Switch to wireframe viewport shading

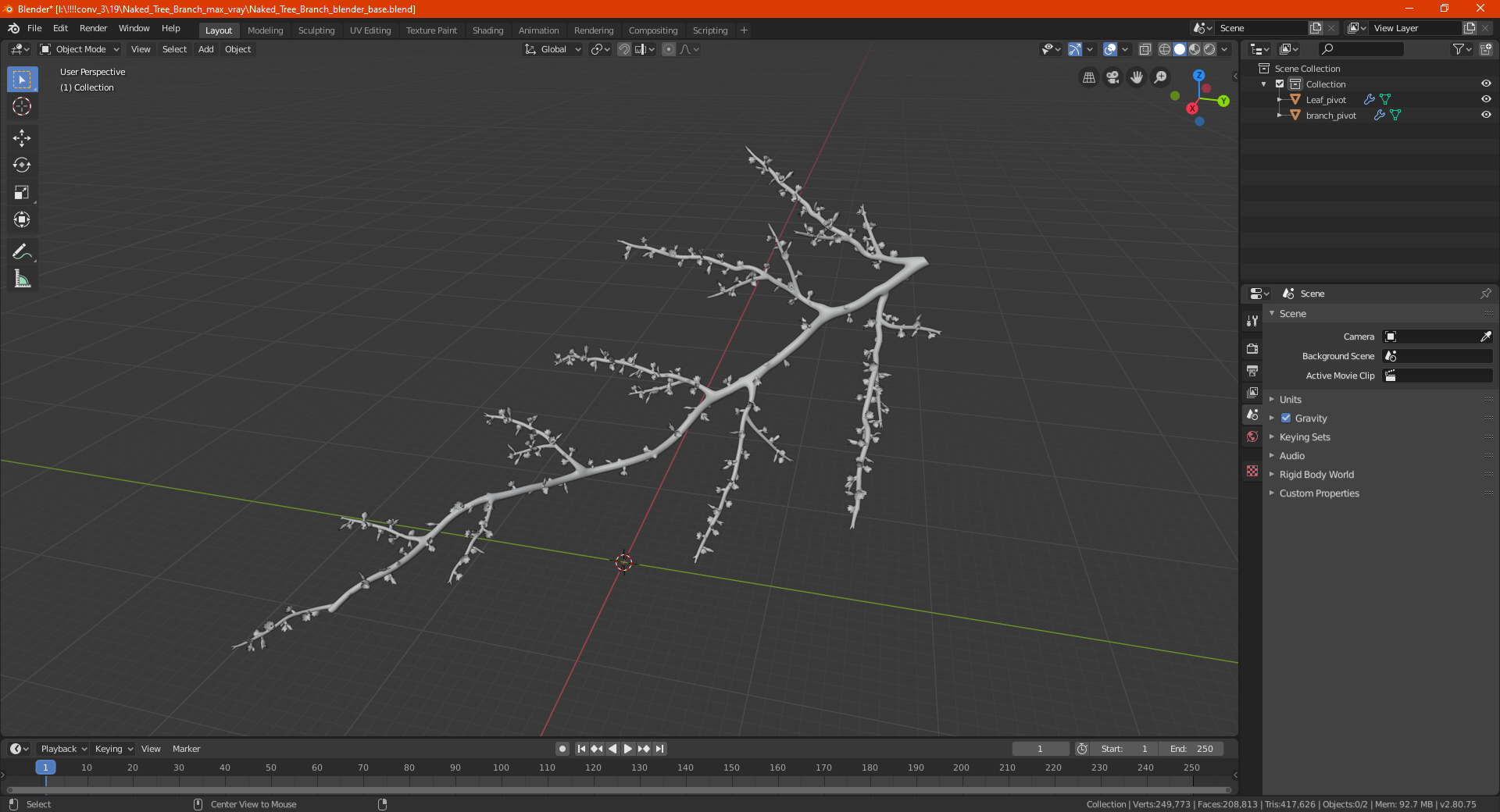[x=1165, y=49]
